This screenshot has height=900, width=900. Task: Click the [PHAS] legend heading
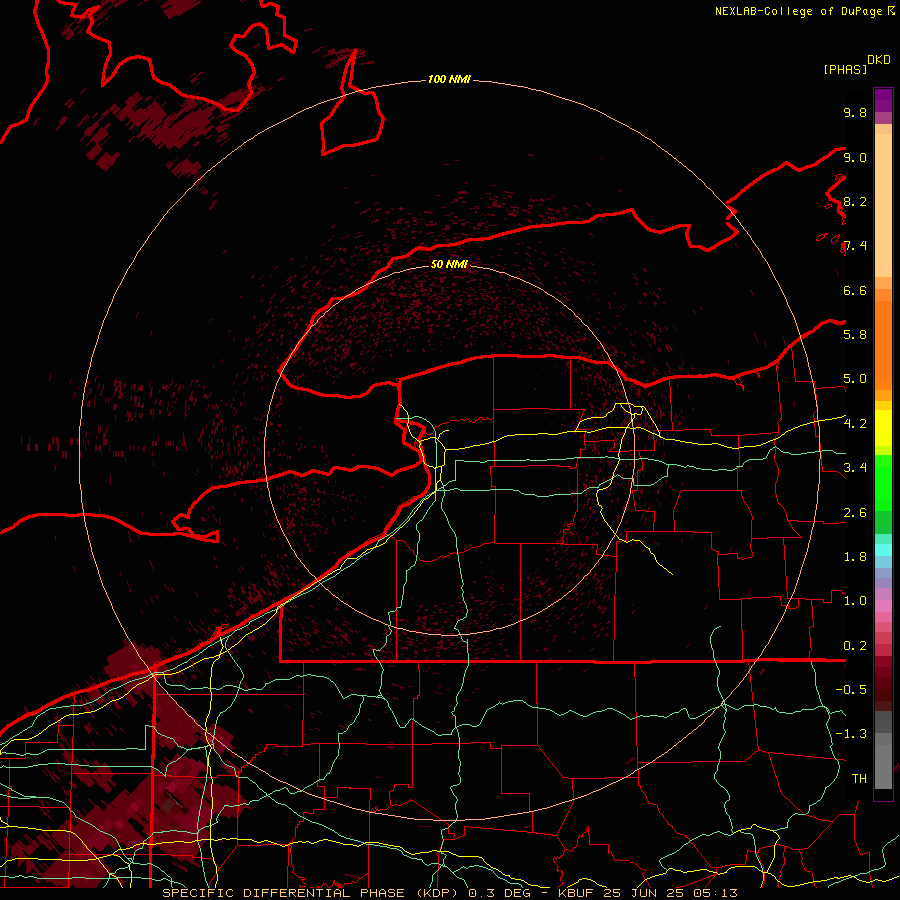(845, 69)
